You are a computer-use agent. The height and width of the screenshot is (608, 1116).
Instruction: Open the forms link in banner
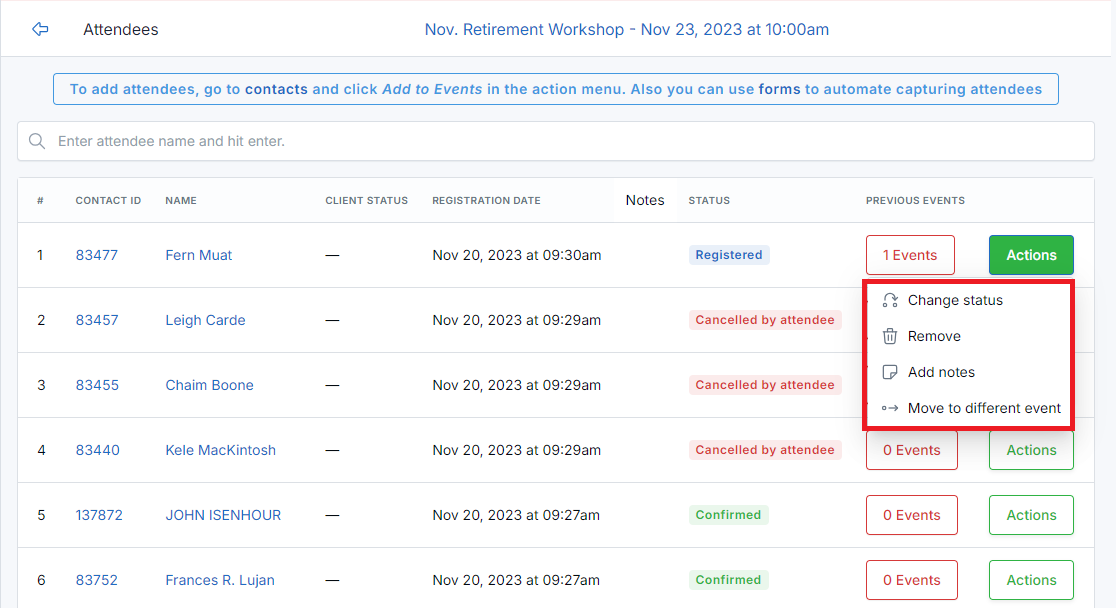(x=779, y=89)
